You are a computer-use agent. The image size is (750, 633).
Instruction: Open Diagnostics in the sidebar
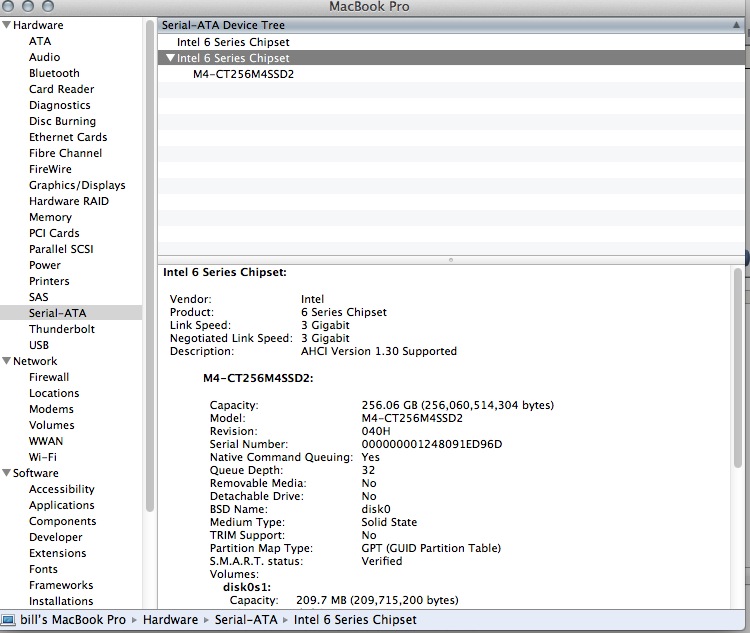click(59, 105)
